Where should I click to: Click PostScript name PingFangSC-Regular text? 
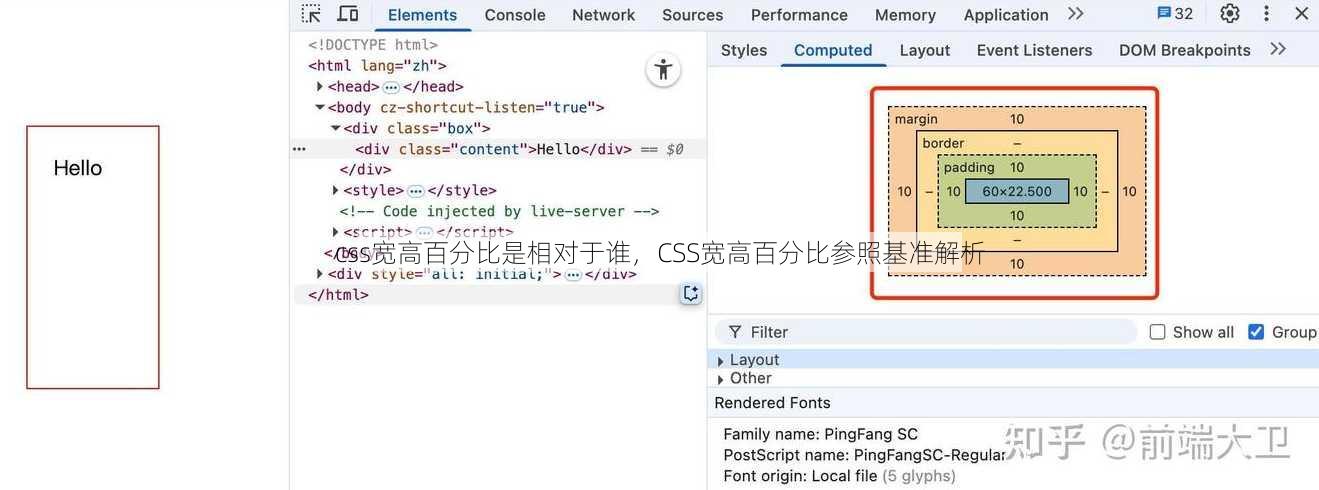(863, 455)
